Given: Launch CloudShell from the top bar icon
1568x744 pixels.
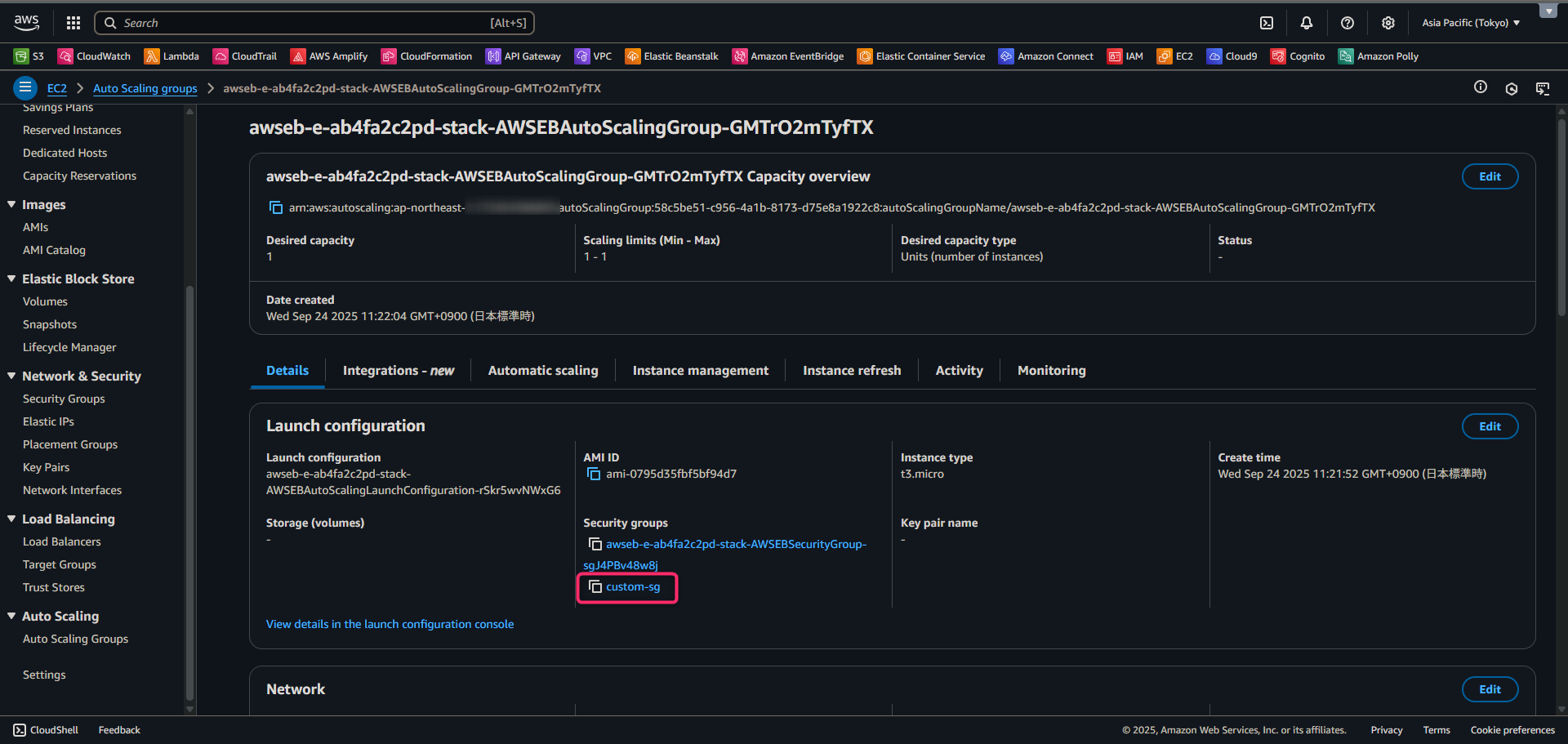Looking at the screenshot, I should click(x=1267, y=23).
